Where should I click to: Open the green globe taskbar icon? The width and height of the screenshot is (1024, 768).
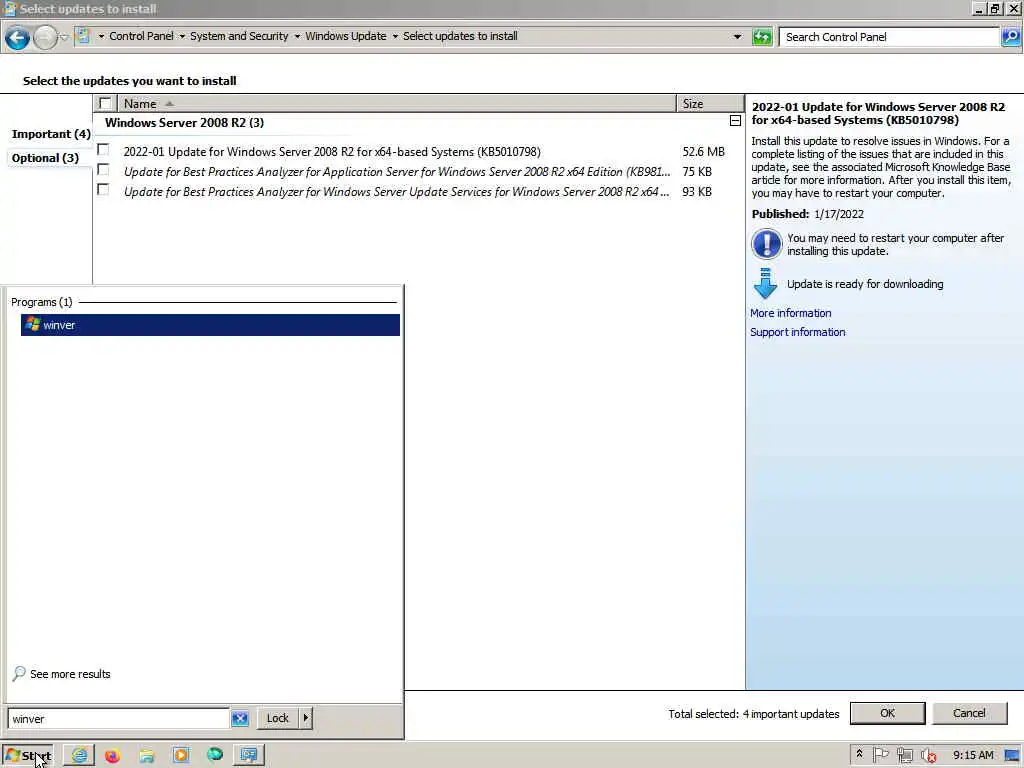(x=215, y=755)
